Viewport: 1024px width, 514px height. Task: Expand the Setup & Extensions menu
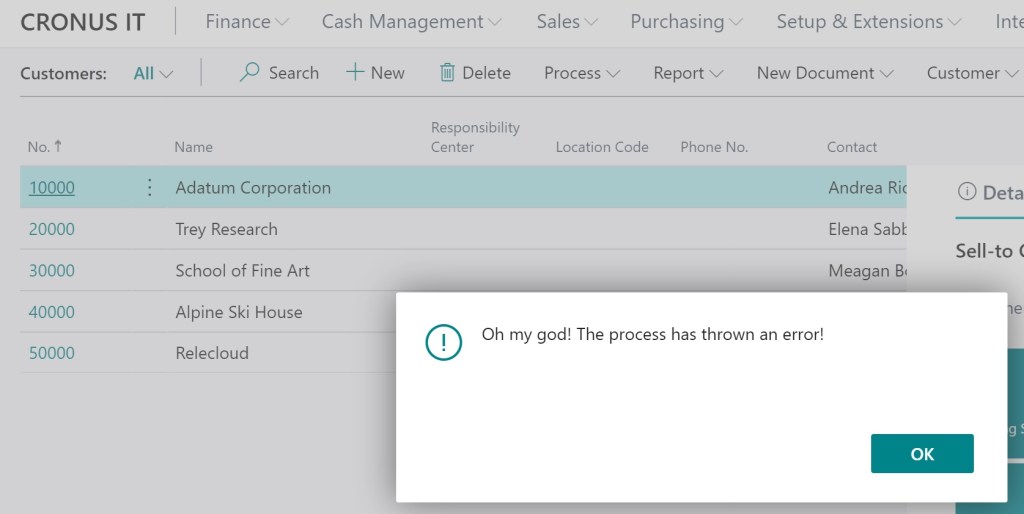pos(869,21)
